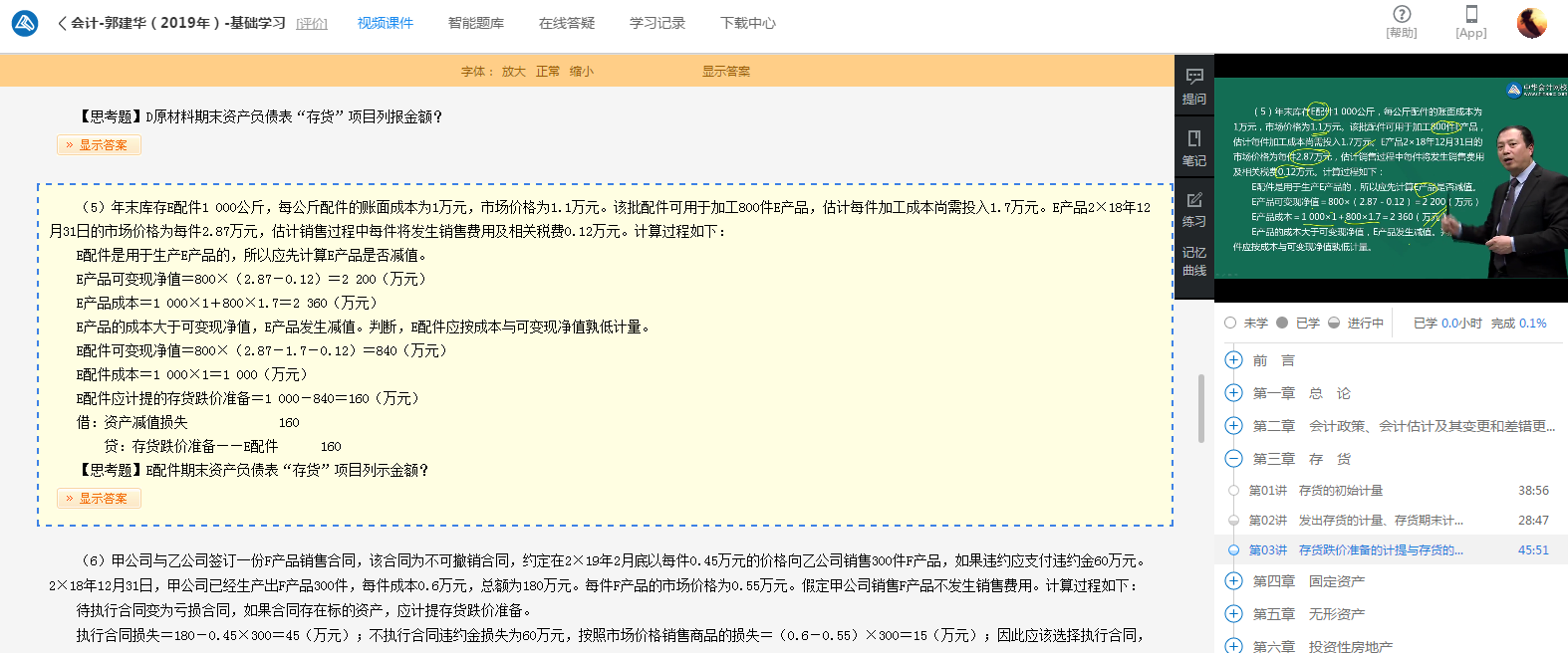This screenshot has height=653, width=1568.
Task: Click the content area vertical scrollbar
Action: coord(1201,408)
